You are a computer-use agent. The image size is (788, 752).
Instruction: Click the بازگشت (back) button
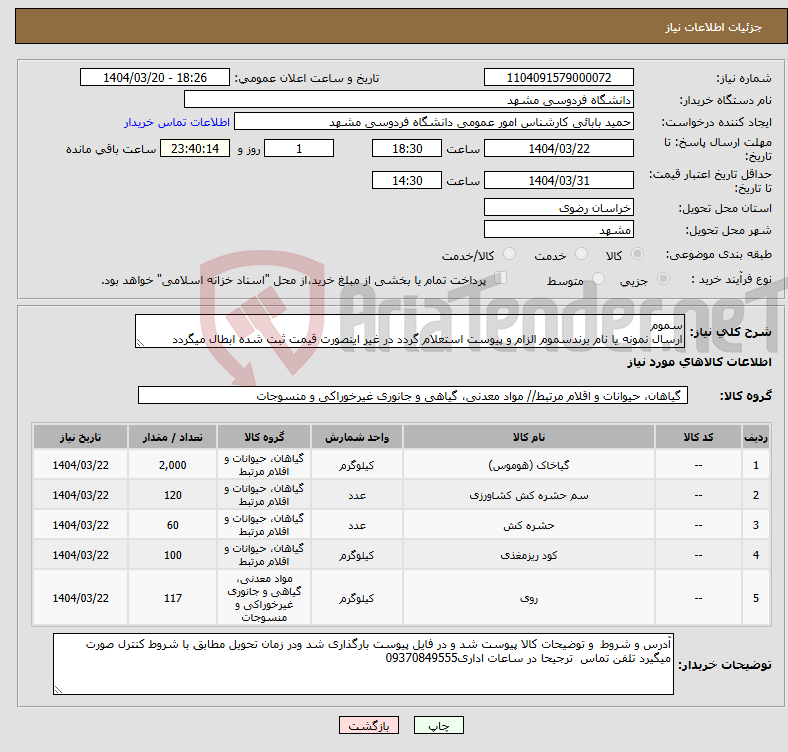(369, 725)
